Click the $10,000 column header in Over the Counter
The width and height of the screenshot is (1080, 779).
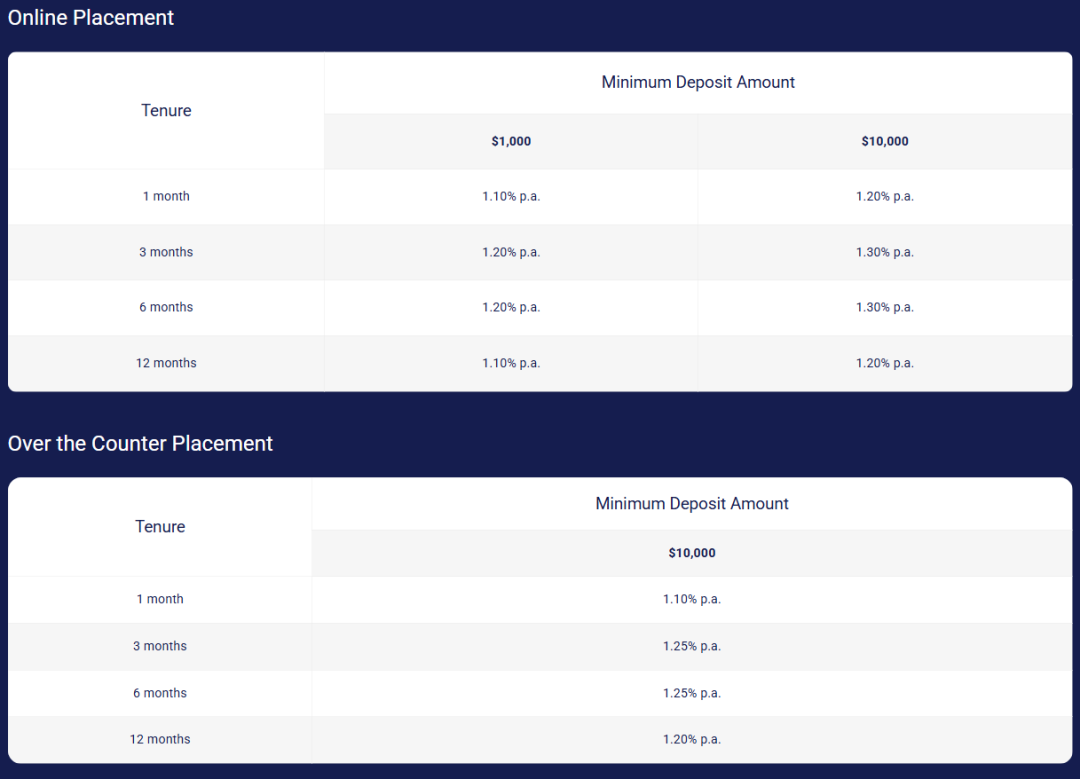(x=692, y=553)
